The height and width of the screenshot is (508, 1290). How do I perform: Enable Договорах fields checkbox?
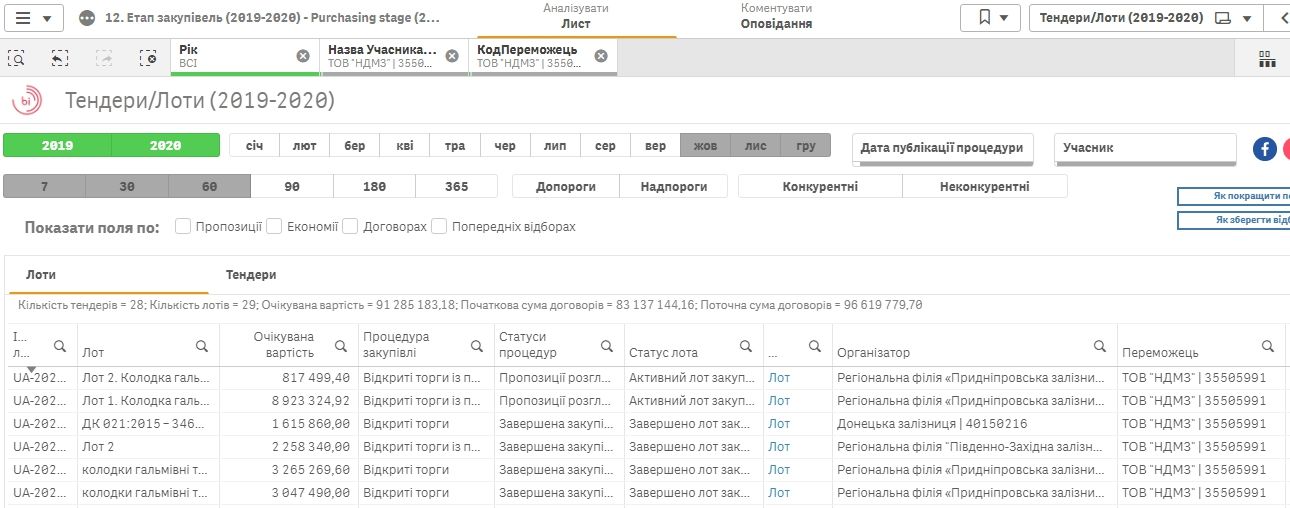350,226
